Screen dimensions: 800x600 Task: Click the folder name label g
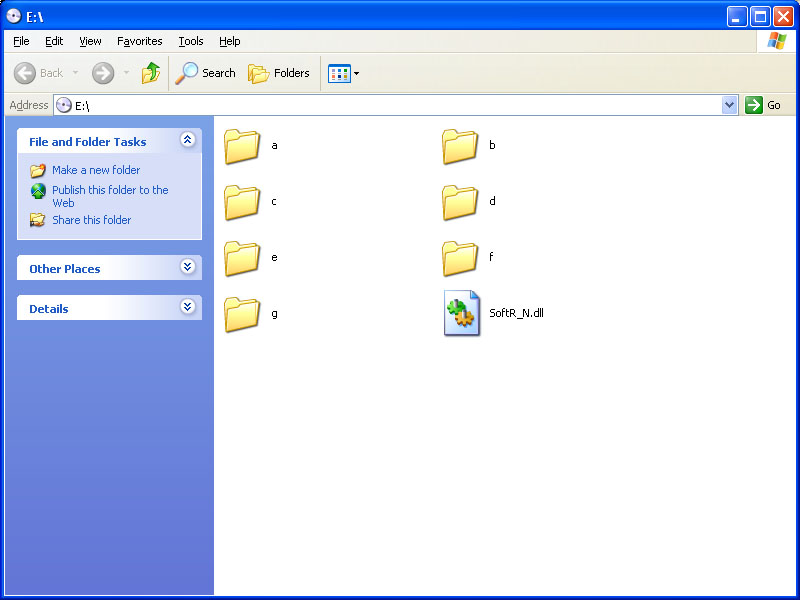pos(274,314)
